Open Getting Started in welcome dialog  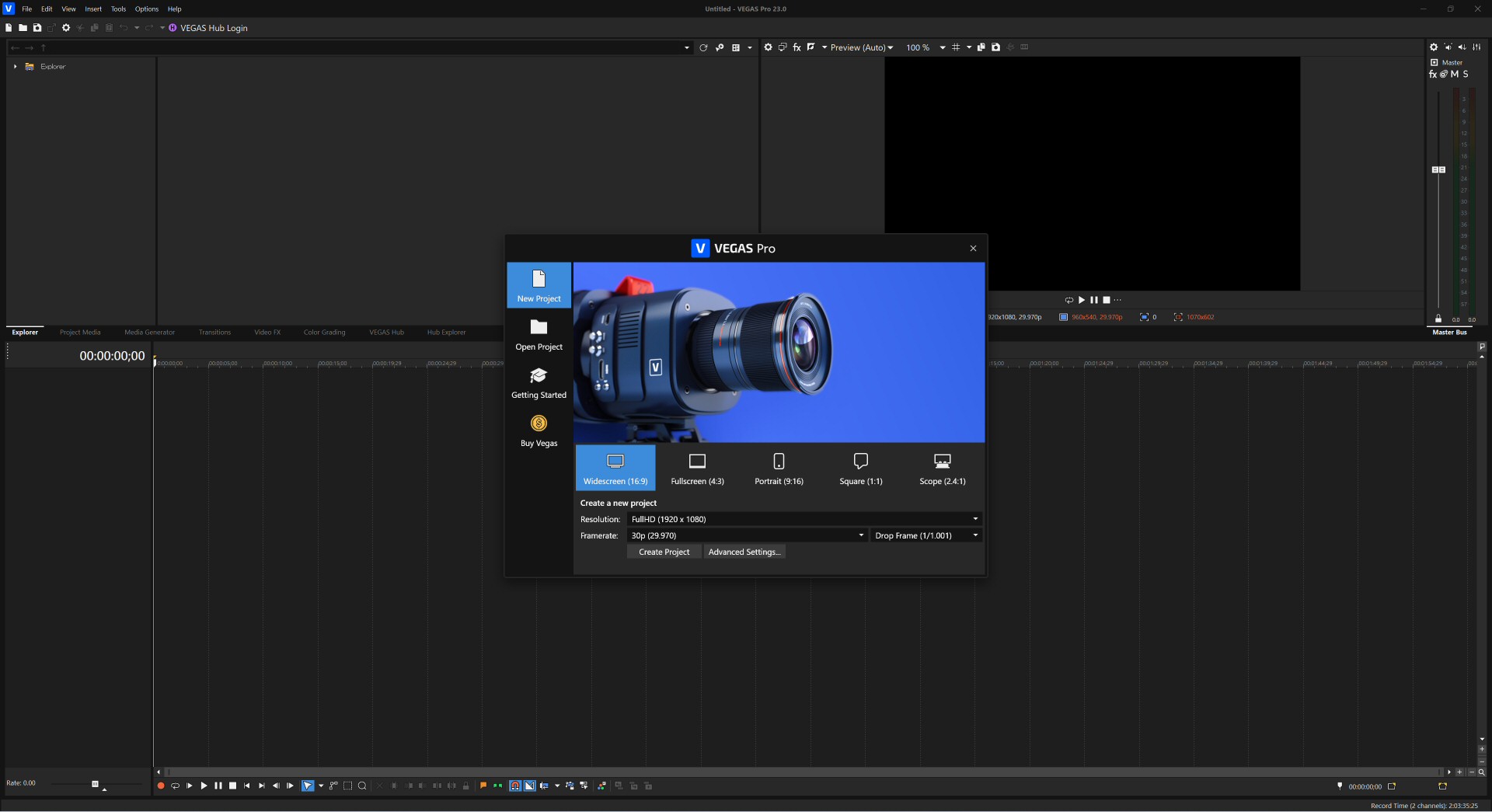click(539, 383)
